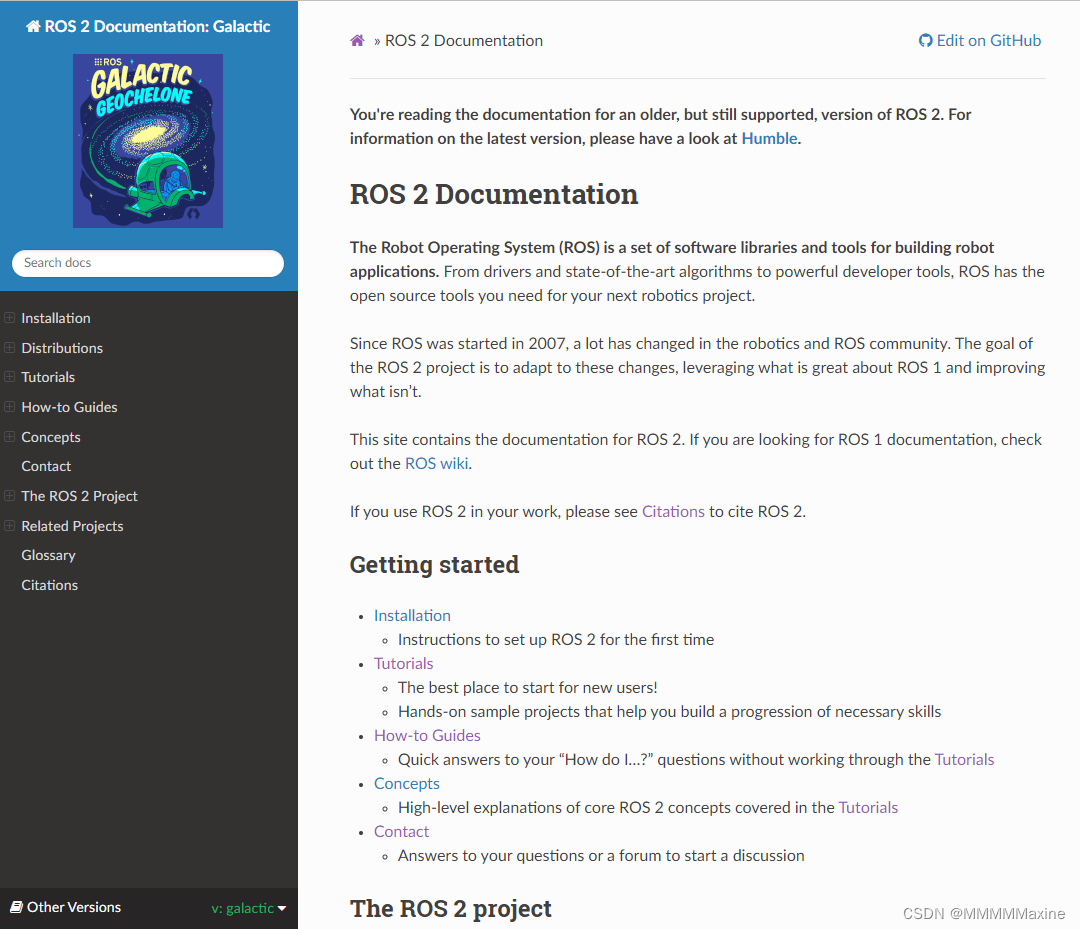Image resolution: width=1080 pixels, height=929 pixels.
Task: Expand the How-to Guides sidebar section
Action: point(10,407)
